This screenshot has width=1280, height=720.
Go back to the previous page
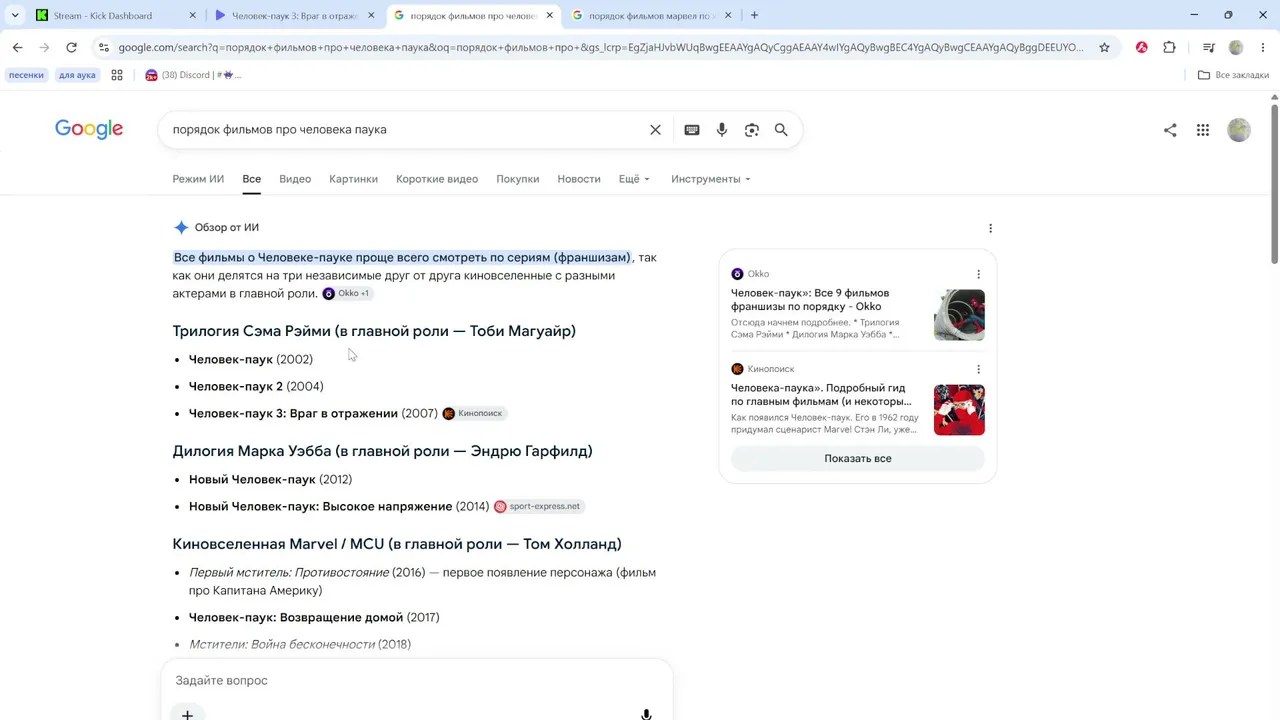pos(17,47)
